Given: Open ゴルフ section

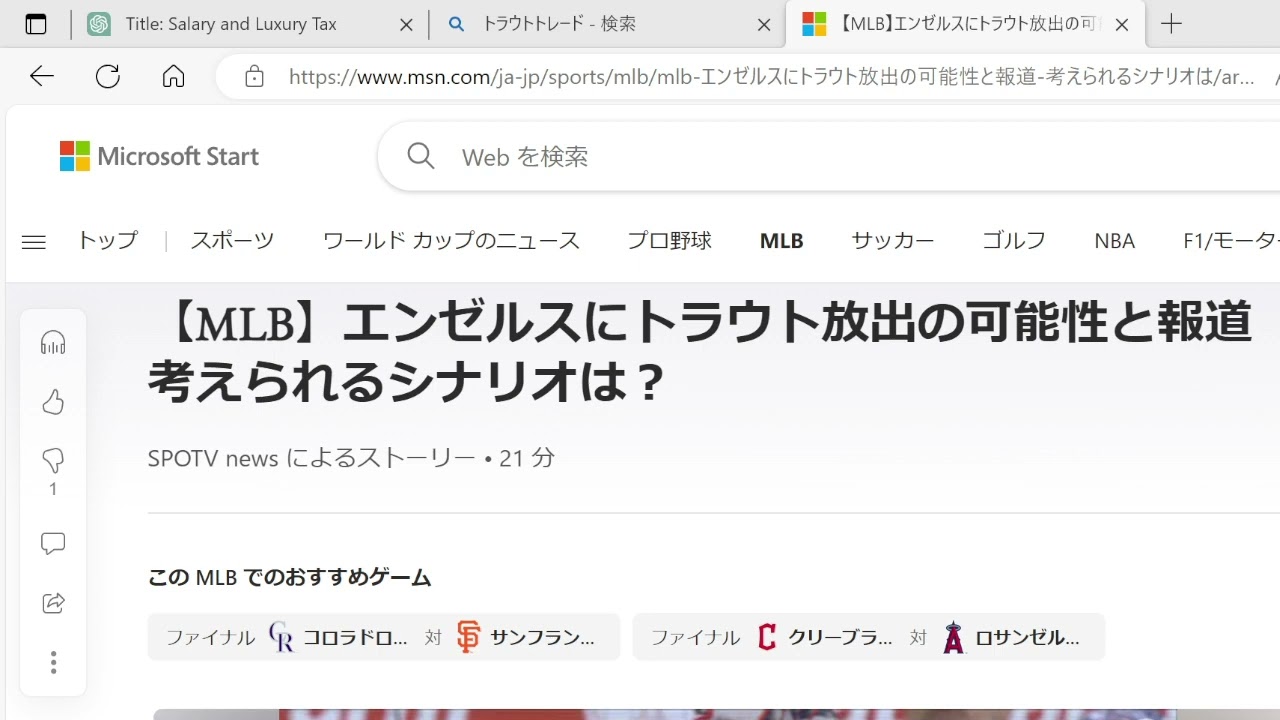Looking at the screenshot, I should (1014, 241).
